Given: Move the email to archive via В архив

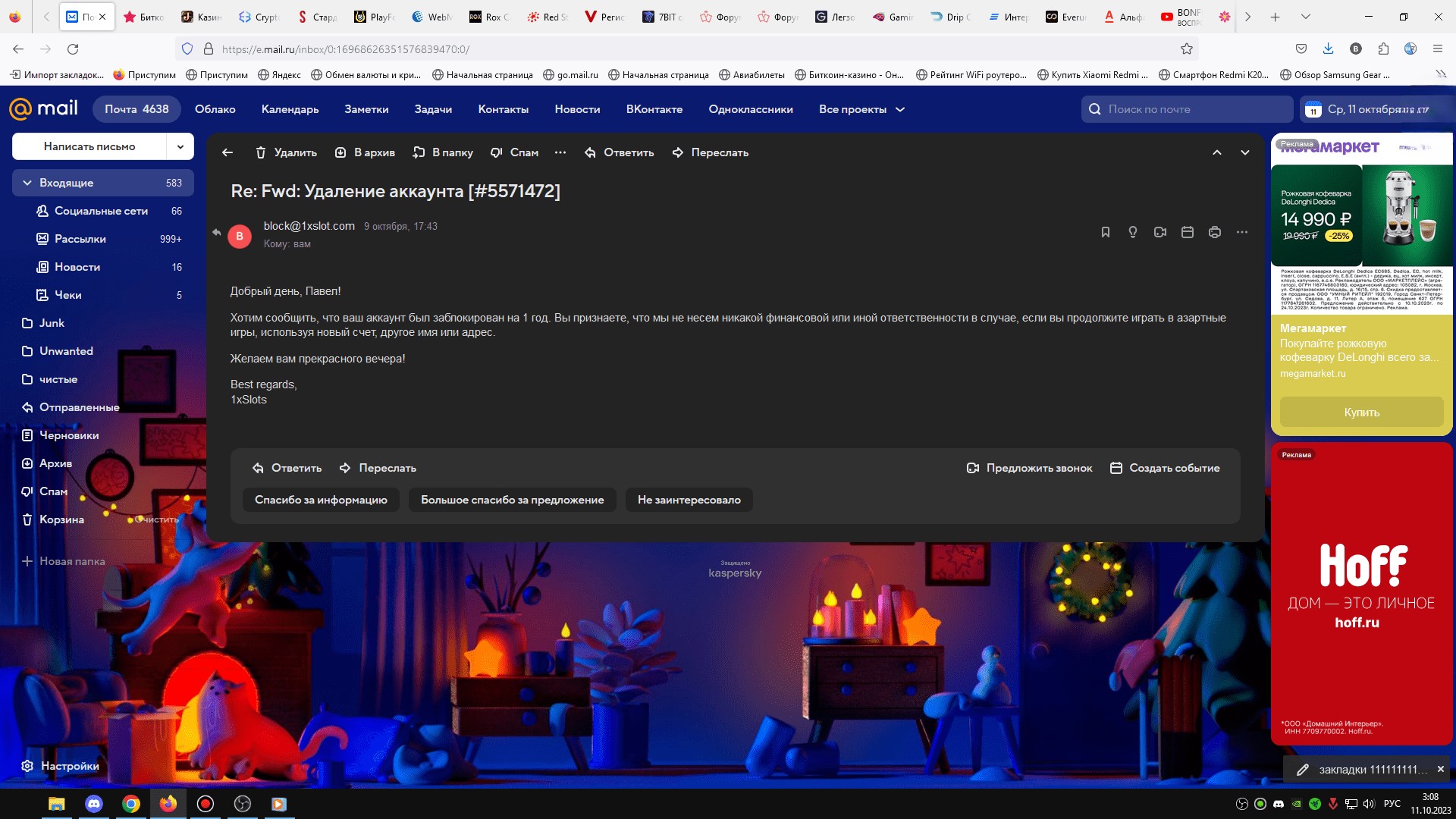Looking at the screenshot, I should tap(365, 152).
